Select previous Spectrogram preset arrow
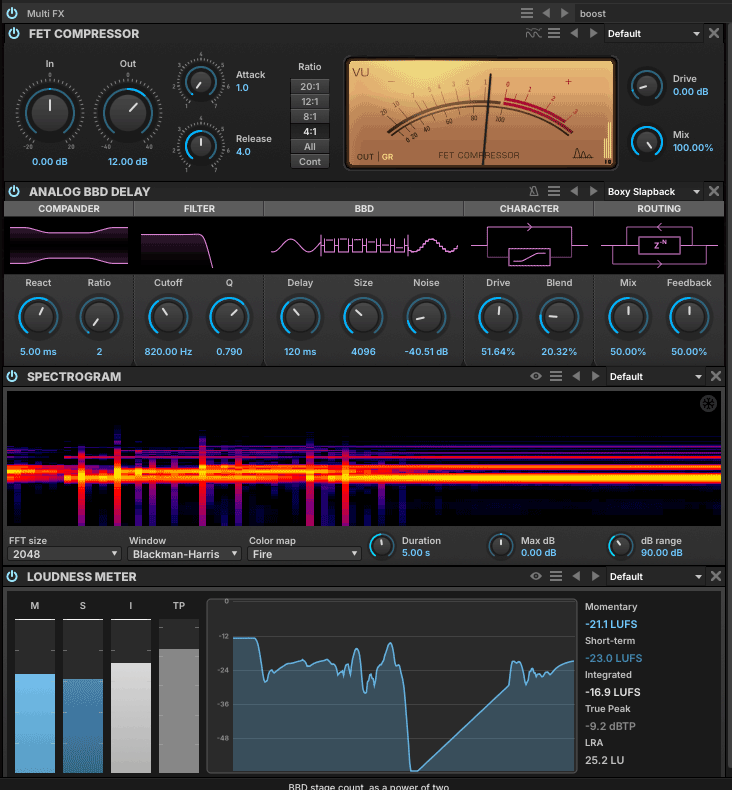This screenshot has width=732, height=790. [576, 376]
